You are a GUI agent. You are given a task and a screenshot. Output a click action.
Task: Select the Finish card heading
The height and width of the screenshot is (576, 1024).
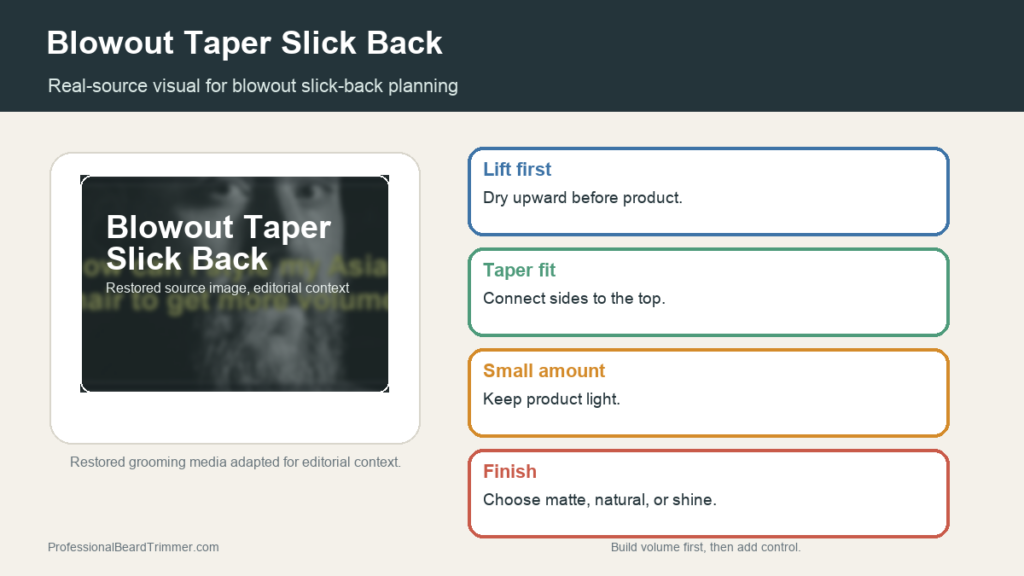(509, 472)
